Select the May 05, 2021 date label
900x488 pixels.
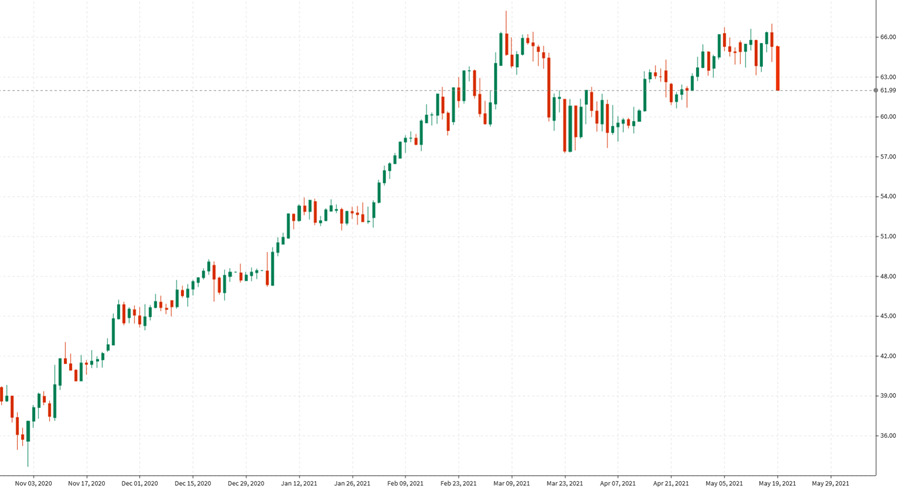[x=724, y=483]
